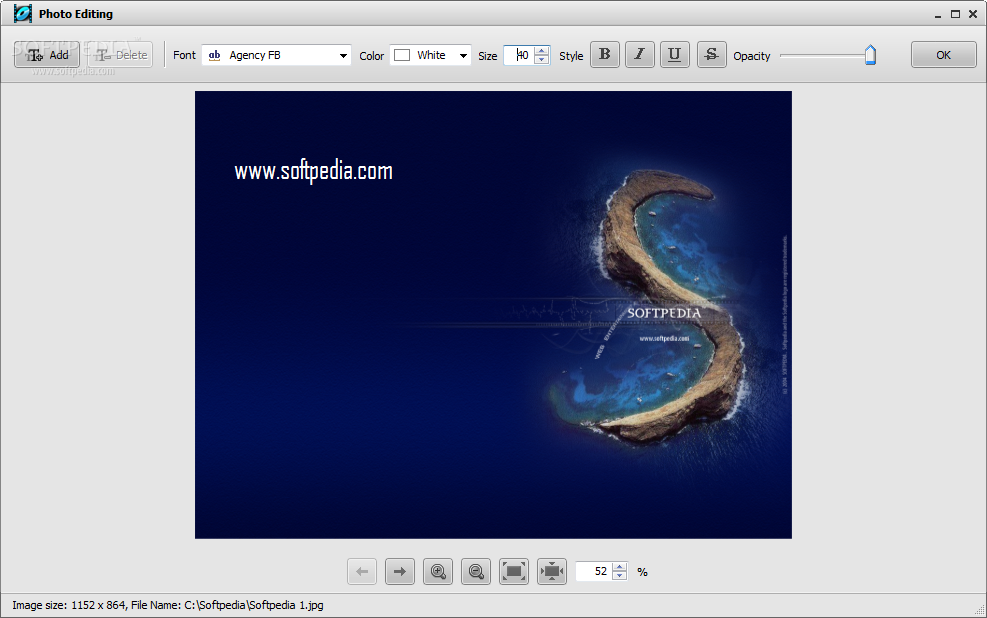The image size is (987, 618).
Task: Toggle Italic text style
Action: click(640, 55)
